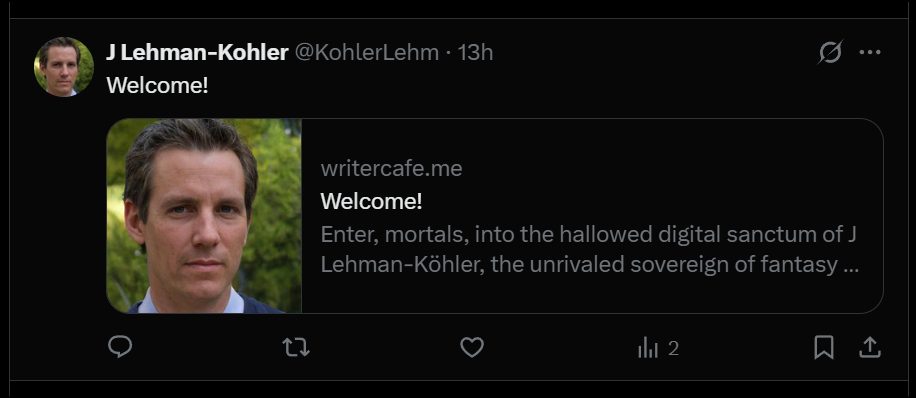
Task: Click the Grok explain-post slashed circle icon
Action: (830, 53)
